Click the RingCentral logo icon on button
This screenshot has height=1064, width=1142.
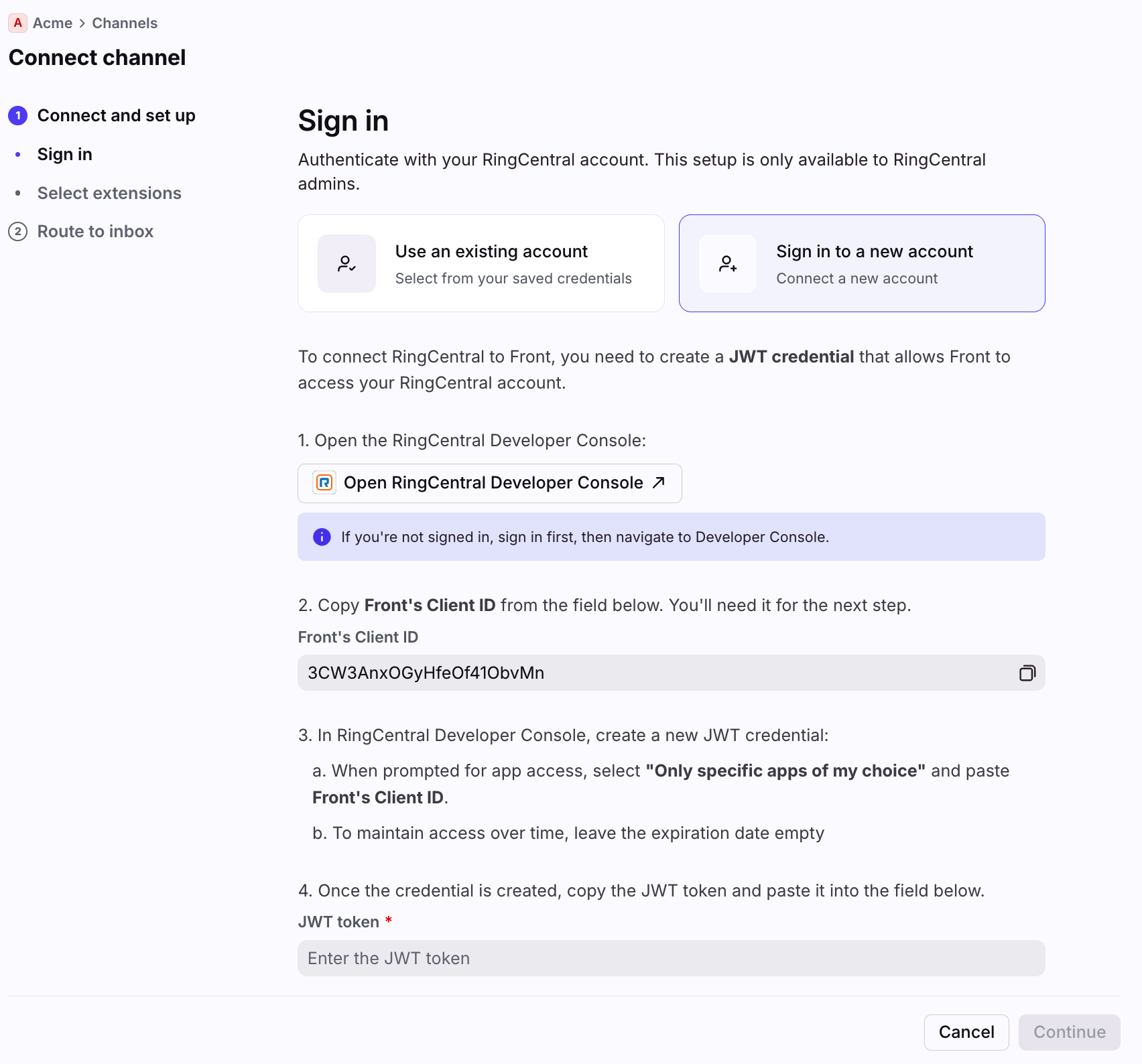point(324,482)
